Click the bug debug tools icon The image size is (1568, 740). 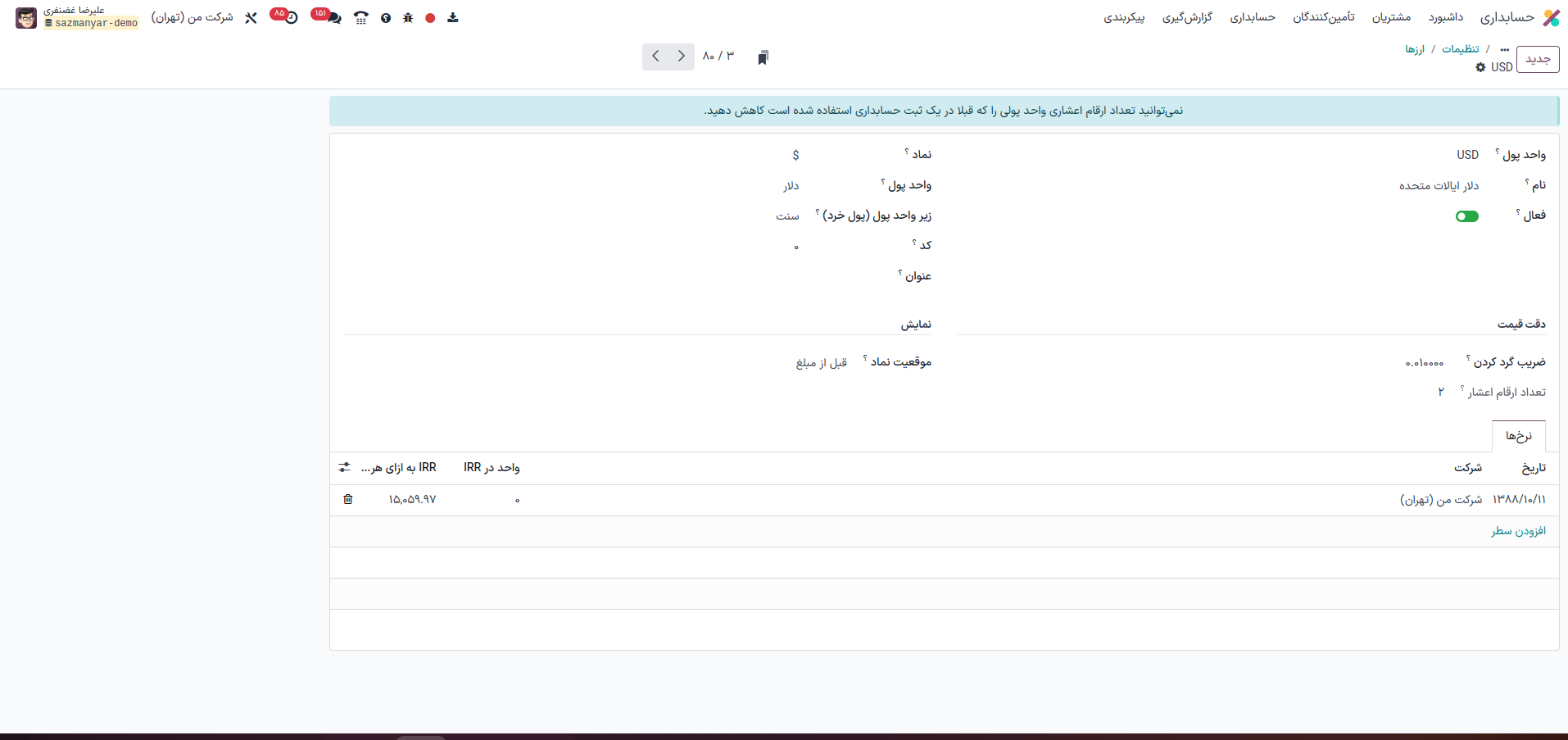(x=408, y=18)
